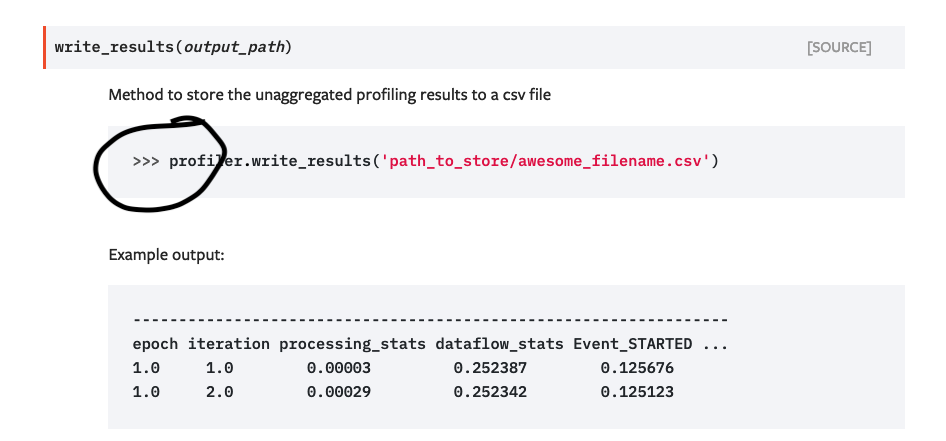Click the 'Event_STARTED' column header

[x=632, y=344]
